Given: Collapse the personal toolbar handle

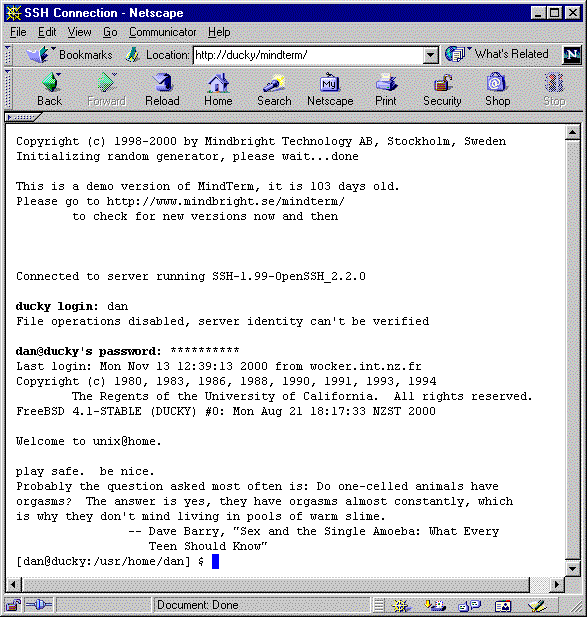Looking at the screenshot, I should (x=22, y=117).
